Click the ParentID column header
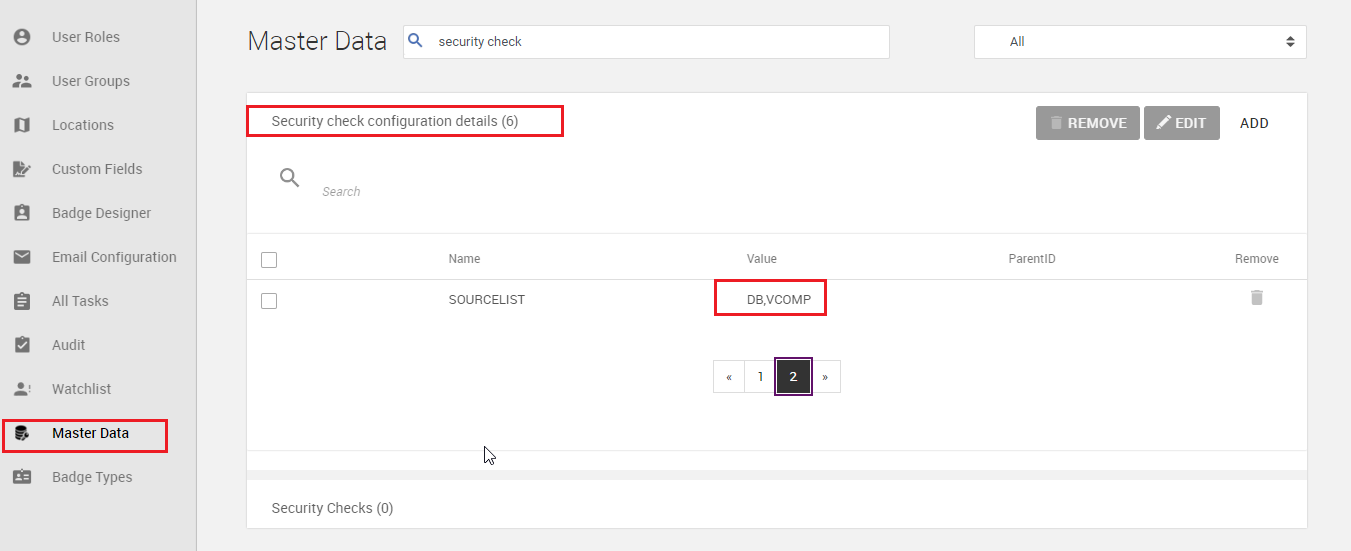Viewport: 1351px width, 551px height. tap(1032, 259)
